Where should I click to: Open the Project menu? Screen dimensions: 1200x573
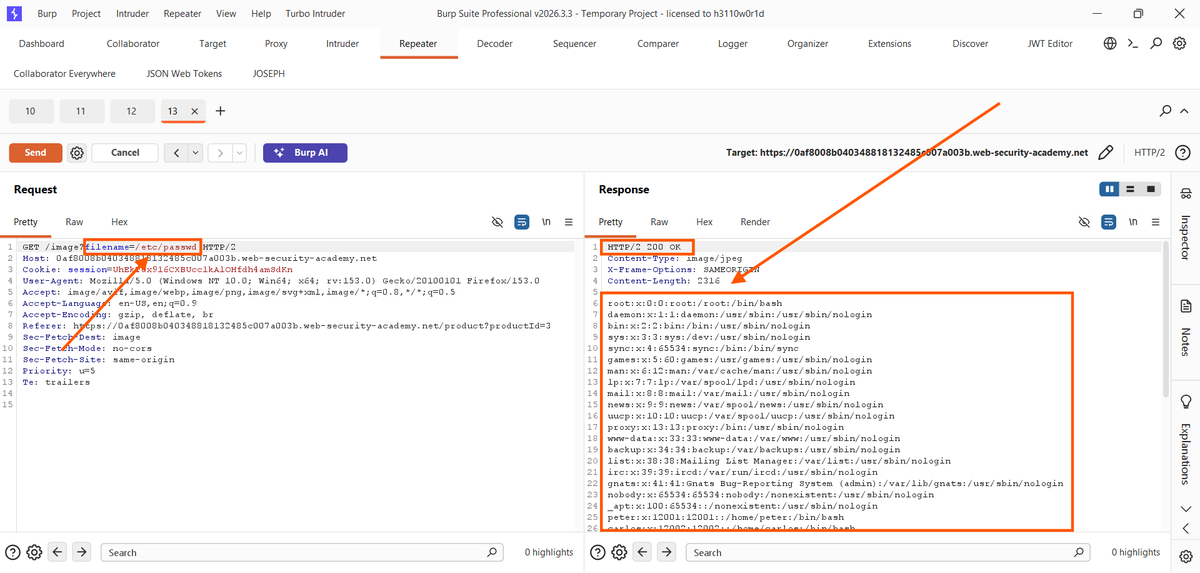[86, 14]
